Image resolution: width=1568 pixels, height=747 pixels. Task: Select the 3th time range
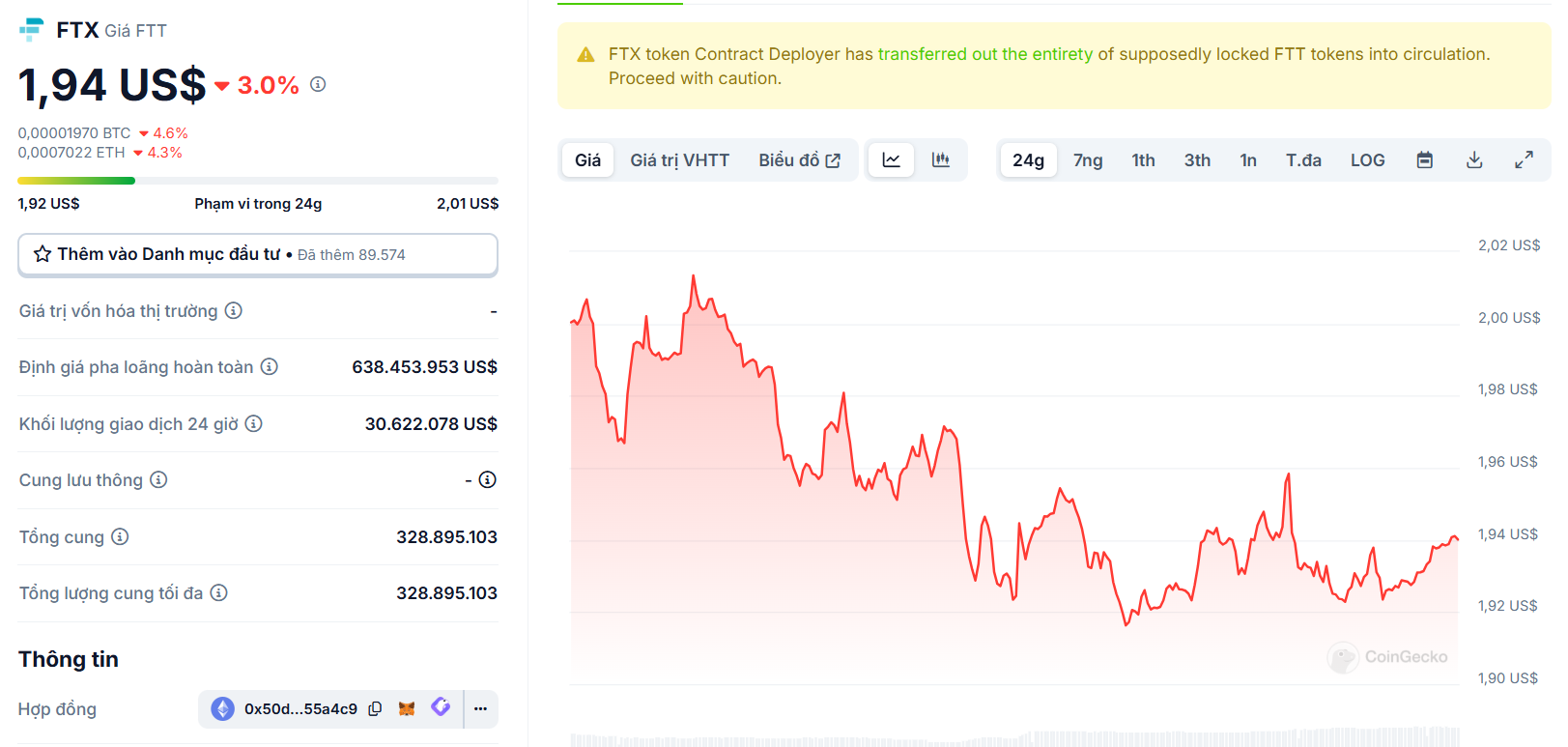click(1197, 160)
